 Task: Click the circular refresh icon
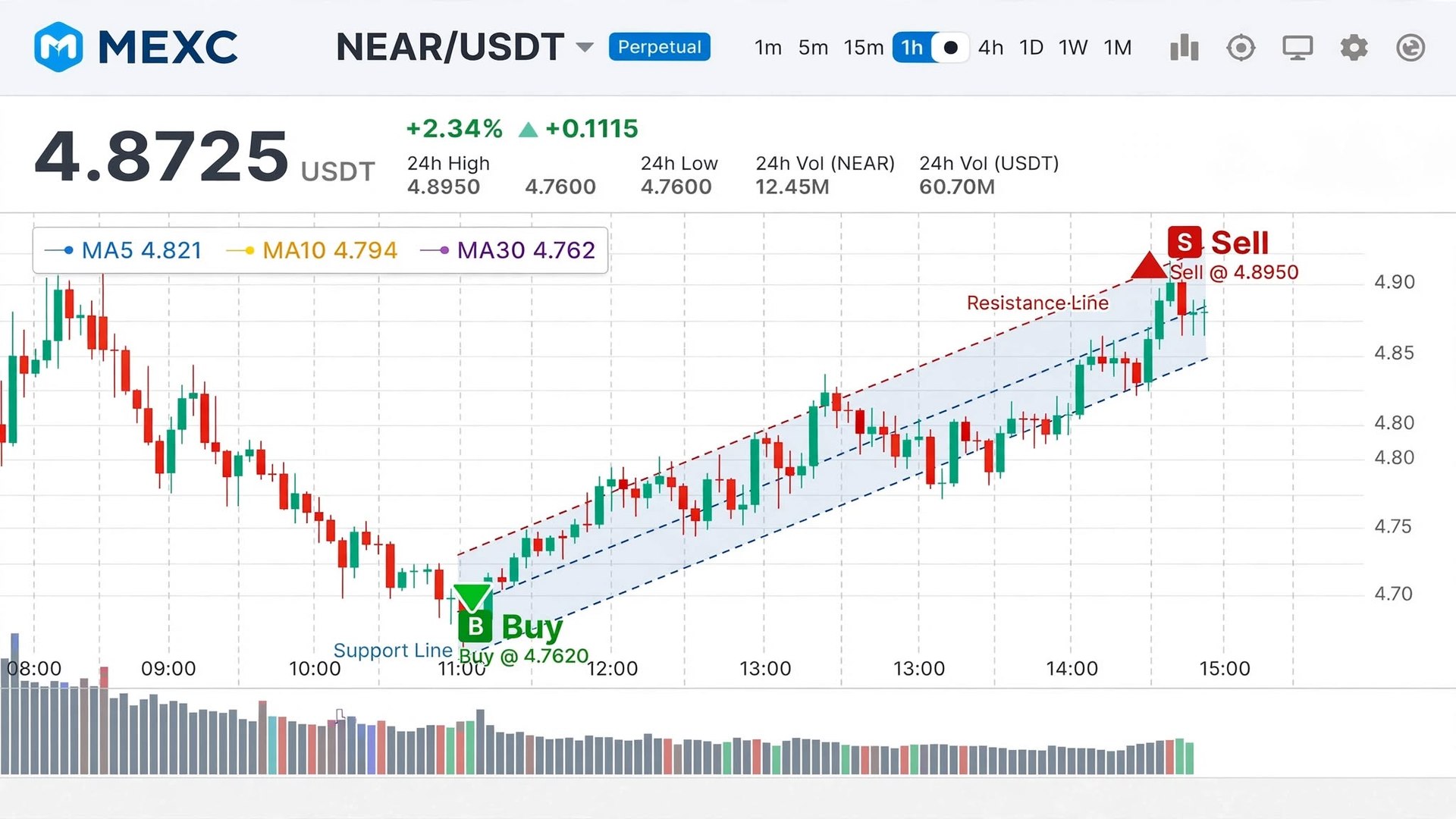pyautogui.click(x=1410, y=48)
